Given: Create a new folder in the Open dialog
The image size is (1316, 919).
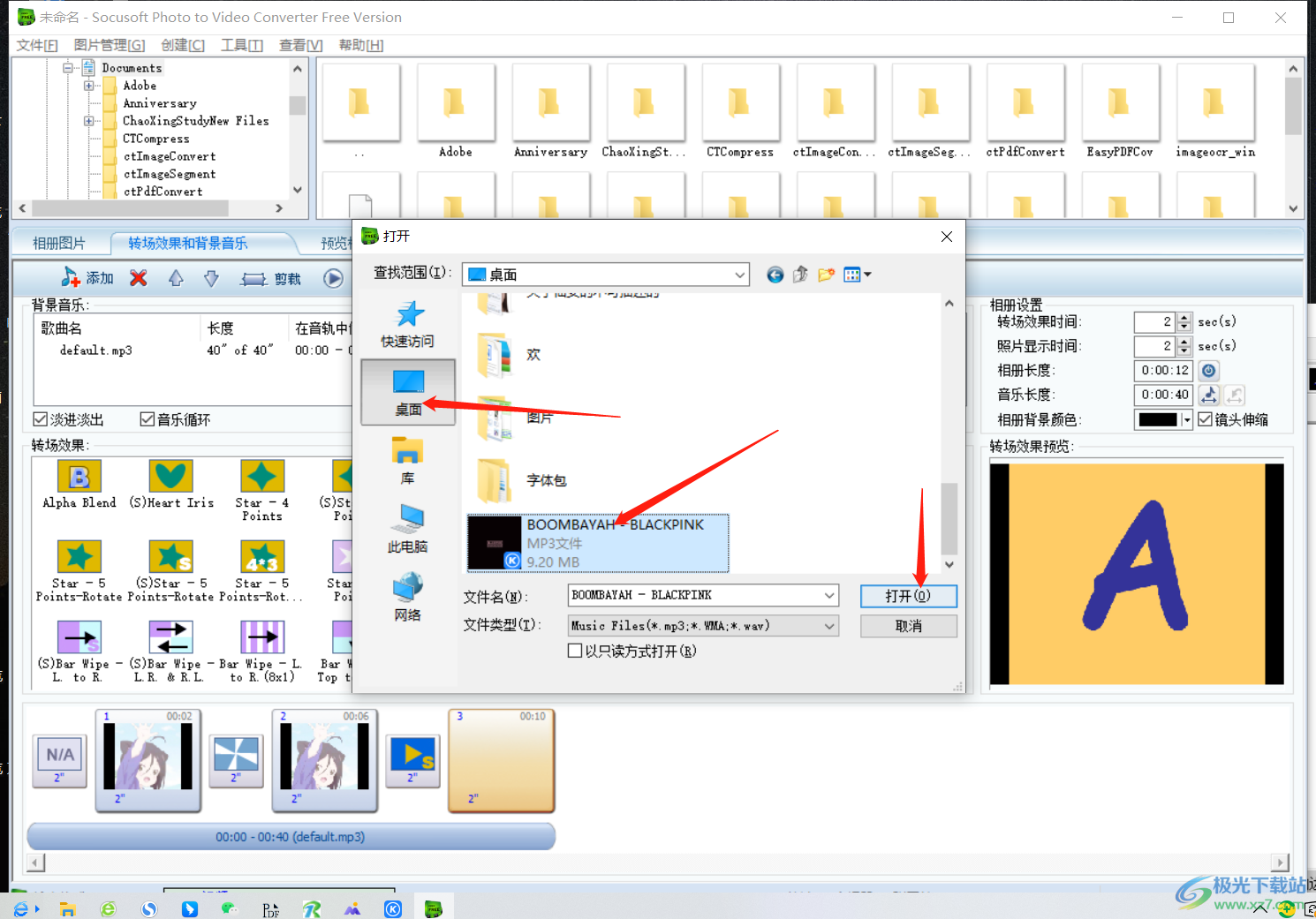Looking at the screenshot, I should (x=826, y=275).
